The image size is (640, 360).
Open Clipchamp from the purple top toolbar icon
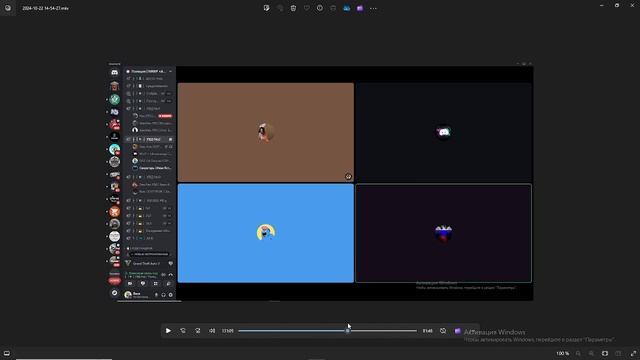360,8
